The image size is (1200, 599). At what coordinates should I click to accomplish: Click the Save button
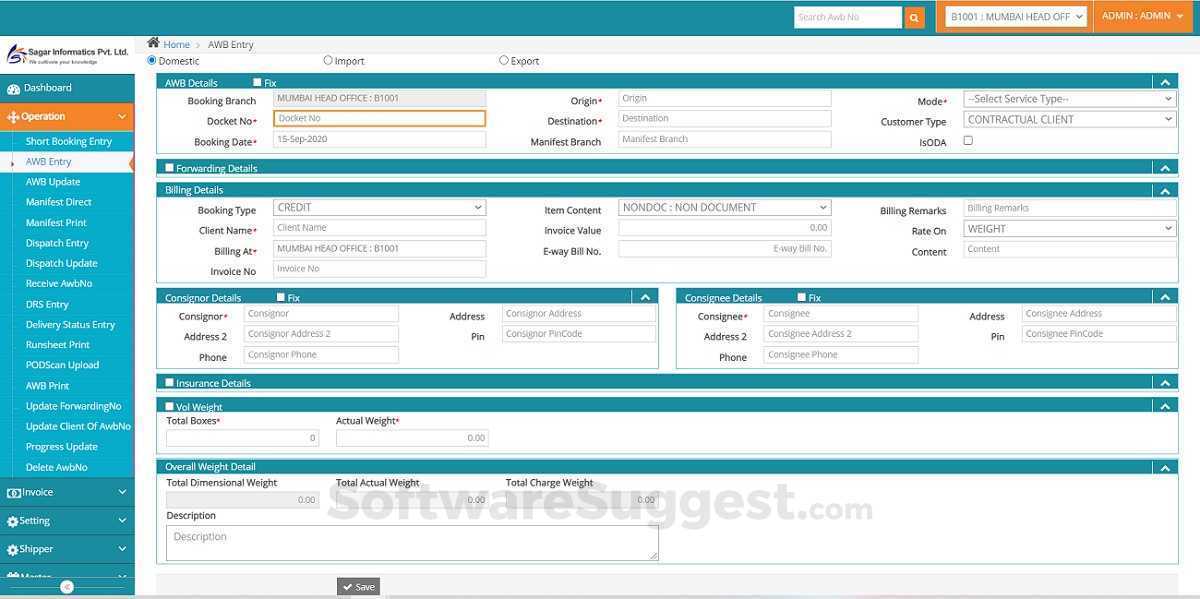358,587
